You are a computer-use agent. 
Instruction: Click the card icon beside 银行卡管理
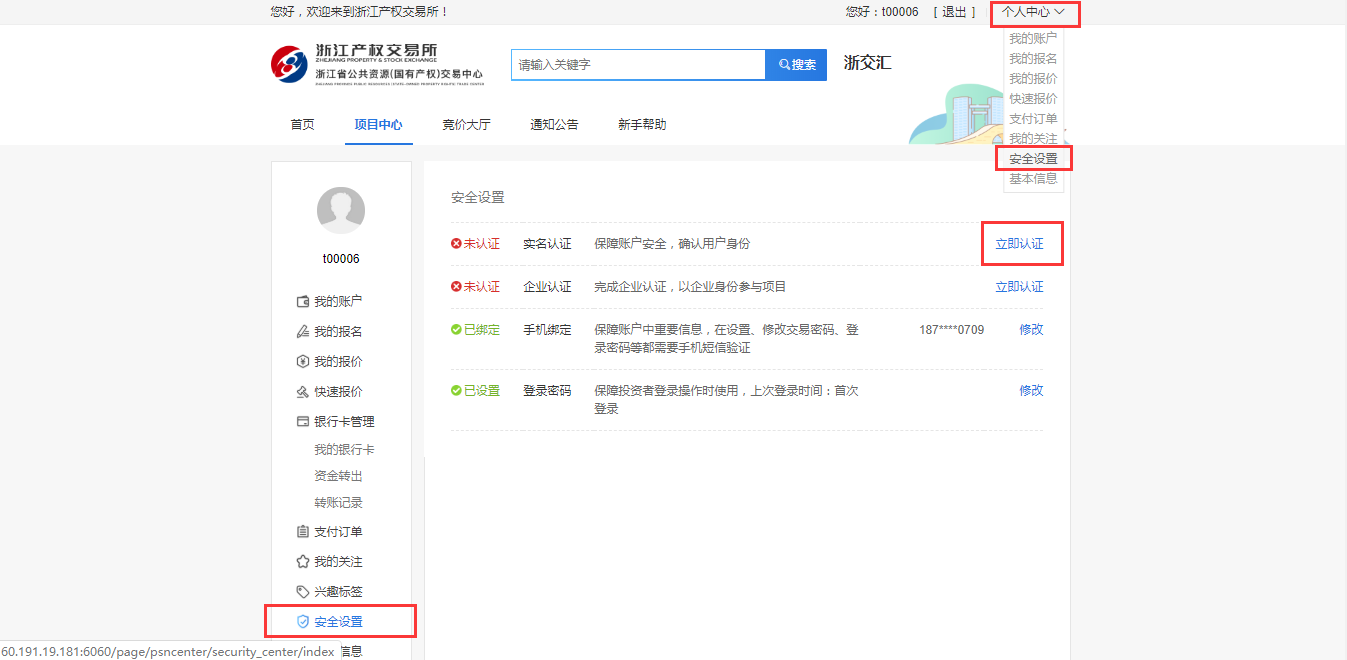point(303,422)
